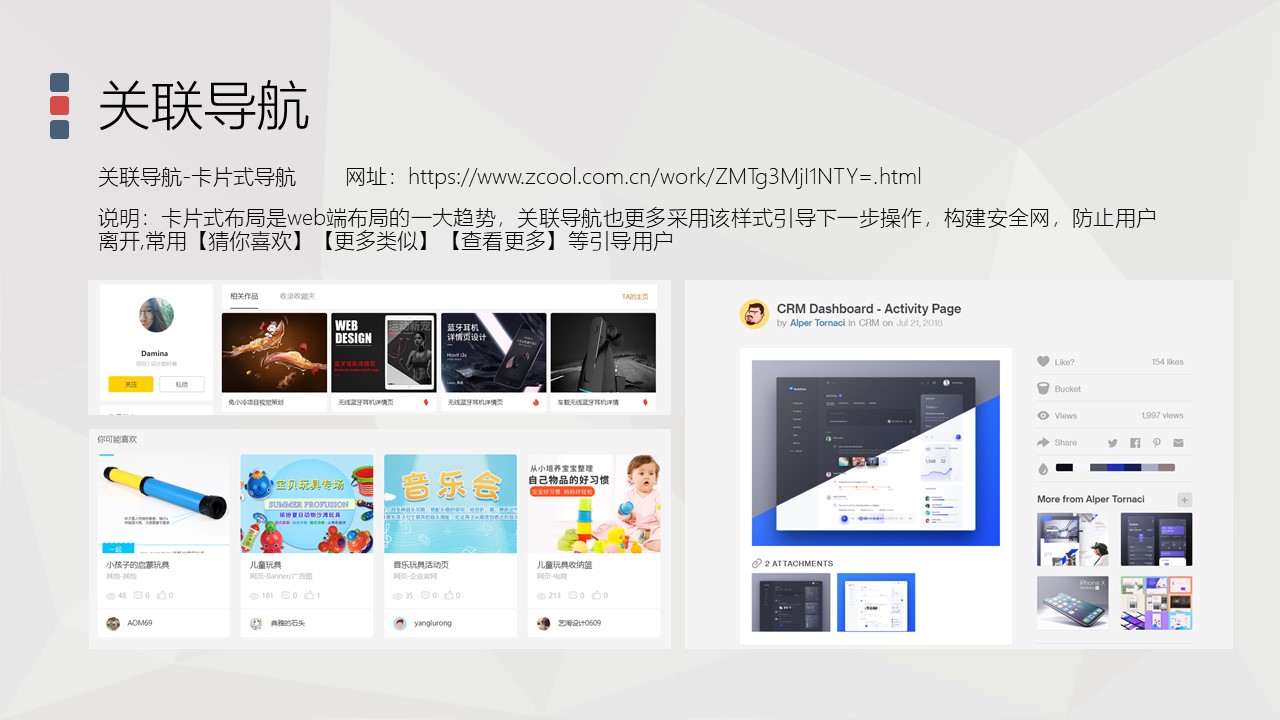Screen dimensions: 1280x720
Task: Click plus button beside More from Alper Tornaci
Action: coord(1184,500)
